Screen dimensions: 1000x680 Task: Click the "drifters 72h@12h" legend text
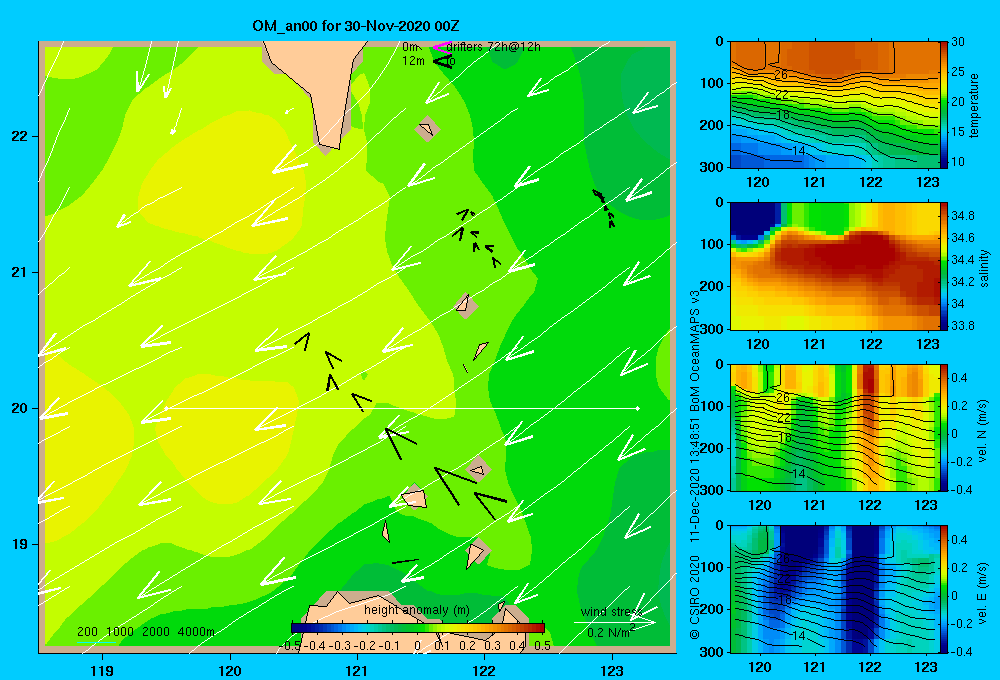click(x=494, y=47)
